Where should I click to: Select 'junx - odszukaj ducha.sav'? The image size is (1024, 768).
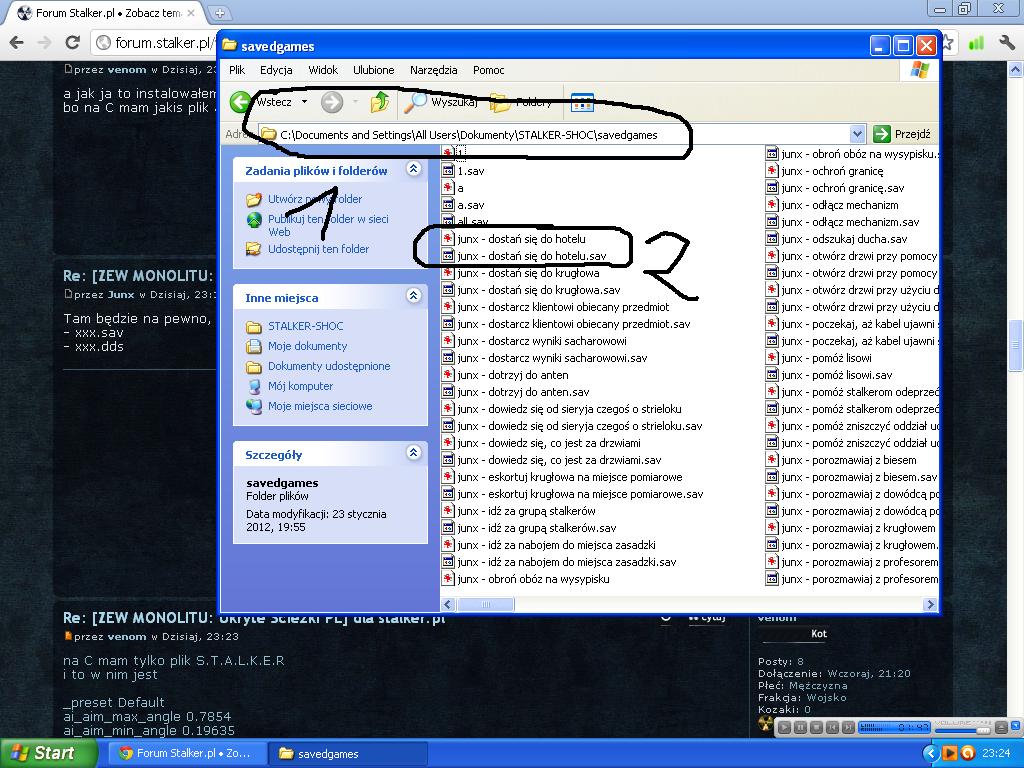click(x=837, y=239)
